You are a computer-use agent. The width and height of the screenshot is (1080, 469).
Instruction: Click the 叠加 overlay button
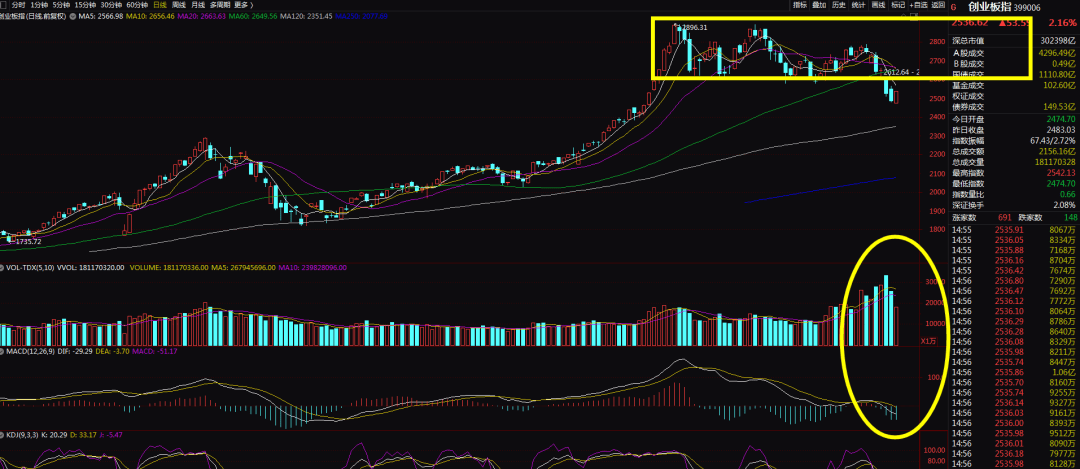(x=819, y=5)
